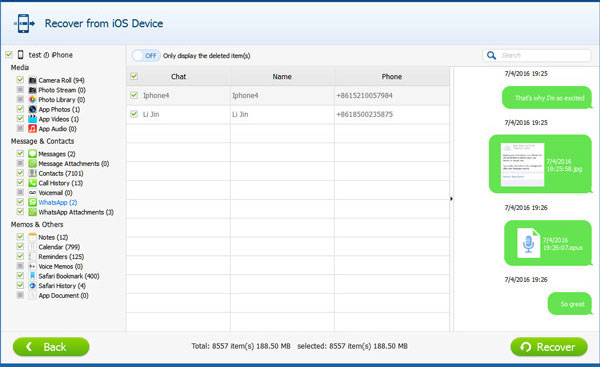Open the WhatsApp icon in sidebar
Viewport: 600px width, 367px height.
point(33,202)
